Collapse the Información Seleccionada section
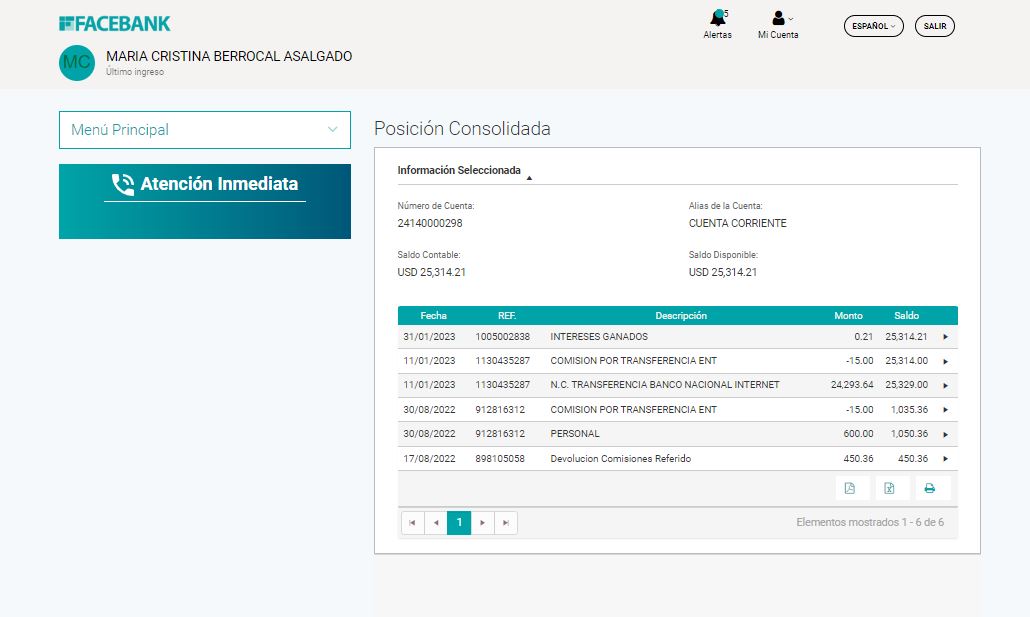The image size is (1030, 617). [x=529, y=177]
